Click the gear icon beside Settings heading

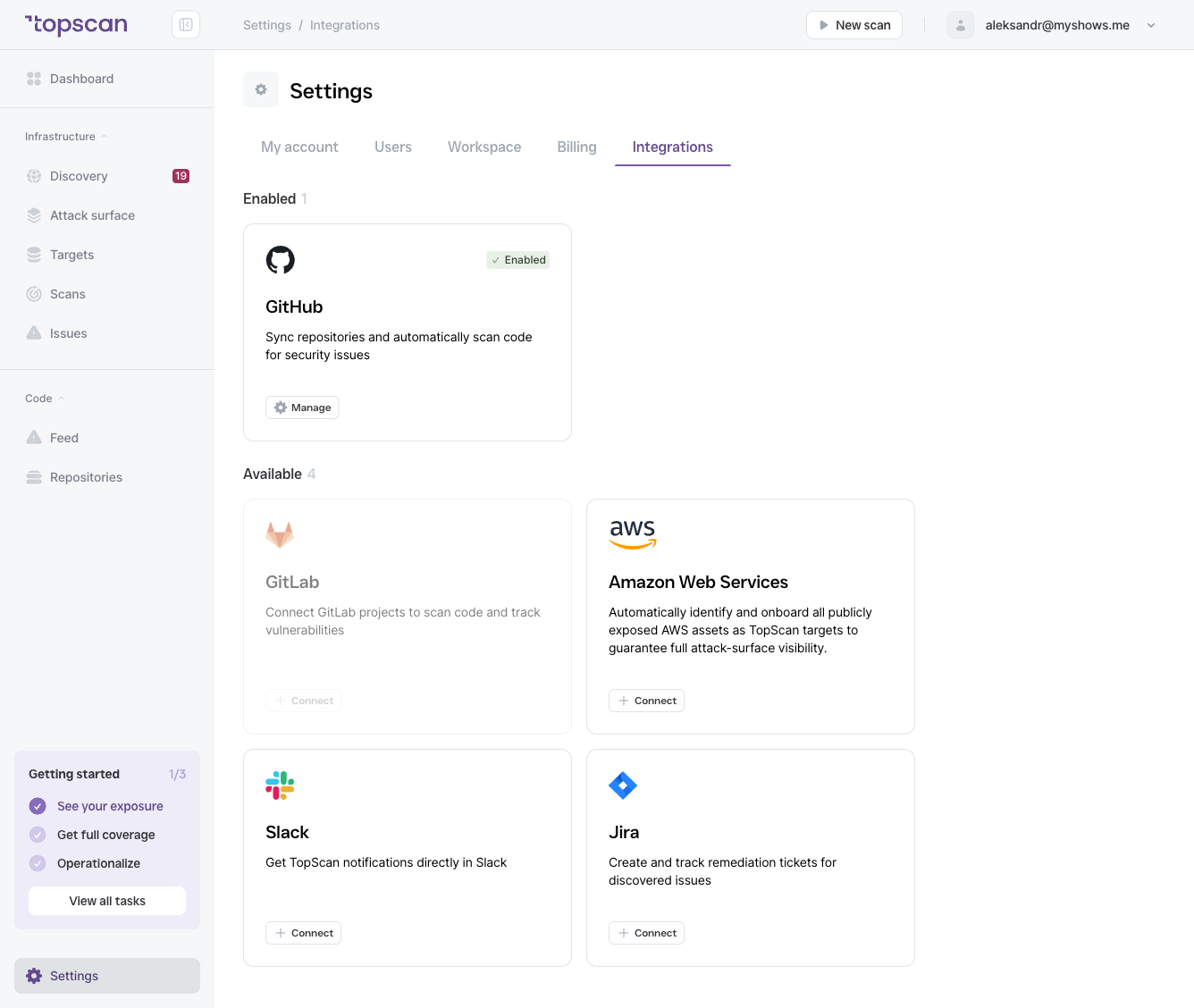click(x=261, y=89)
